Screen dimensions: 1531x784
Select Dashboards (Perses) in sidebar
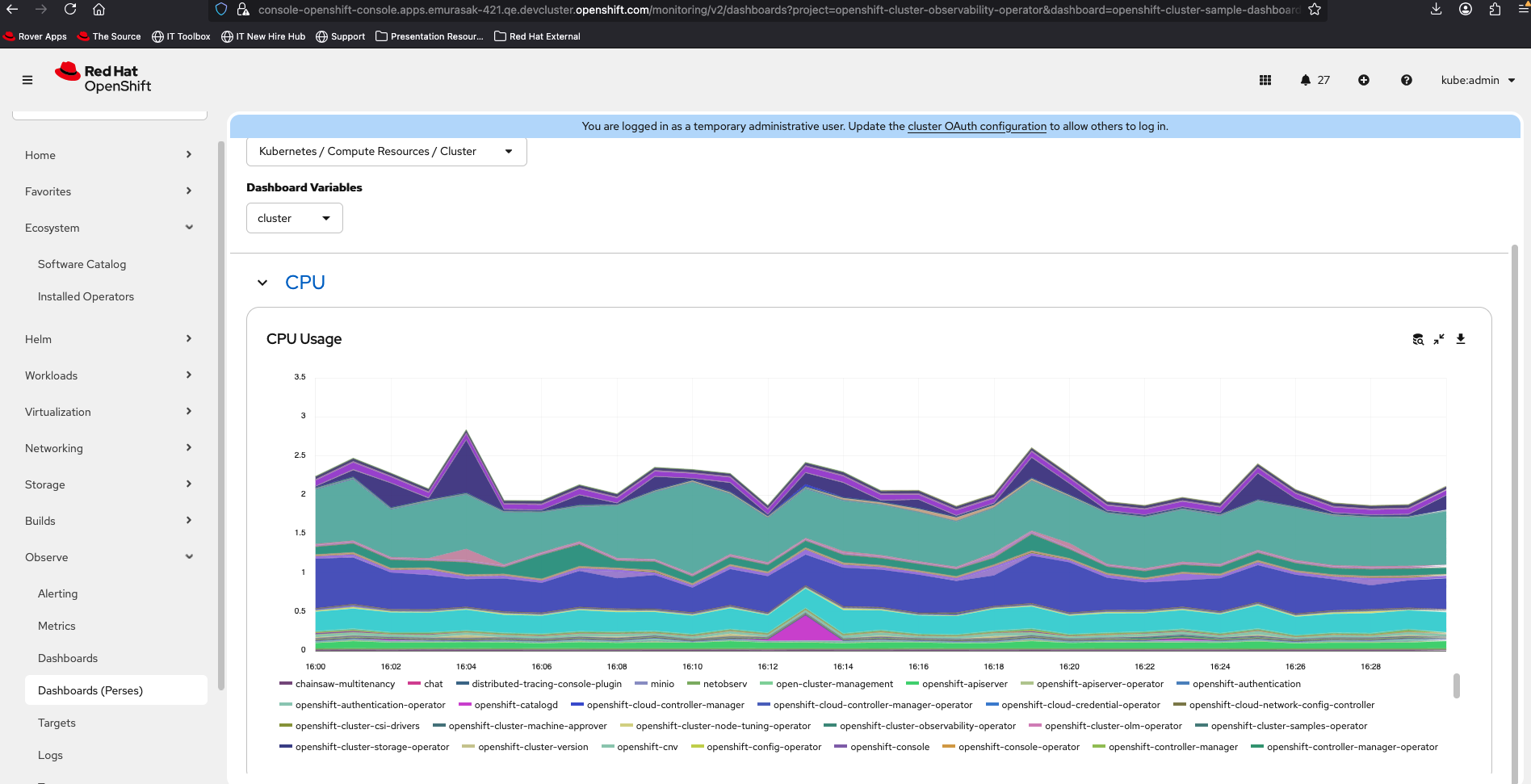coord(90,690)
